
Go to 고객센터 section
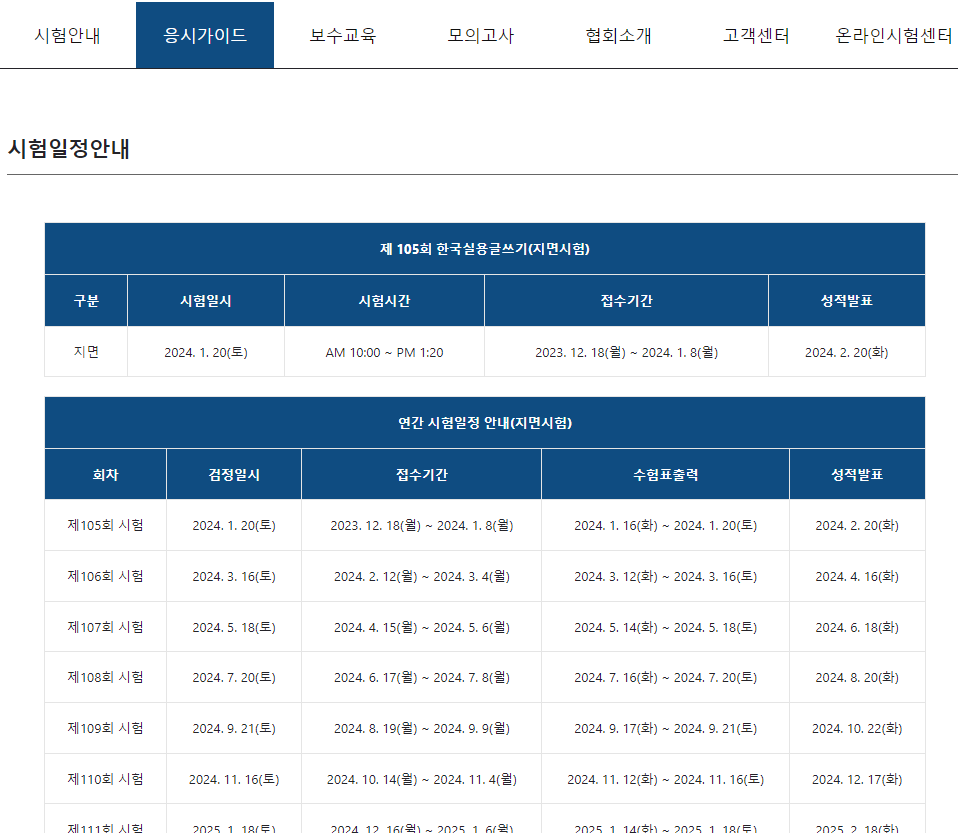pyautogui.click(x=755, y=33)
